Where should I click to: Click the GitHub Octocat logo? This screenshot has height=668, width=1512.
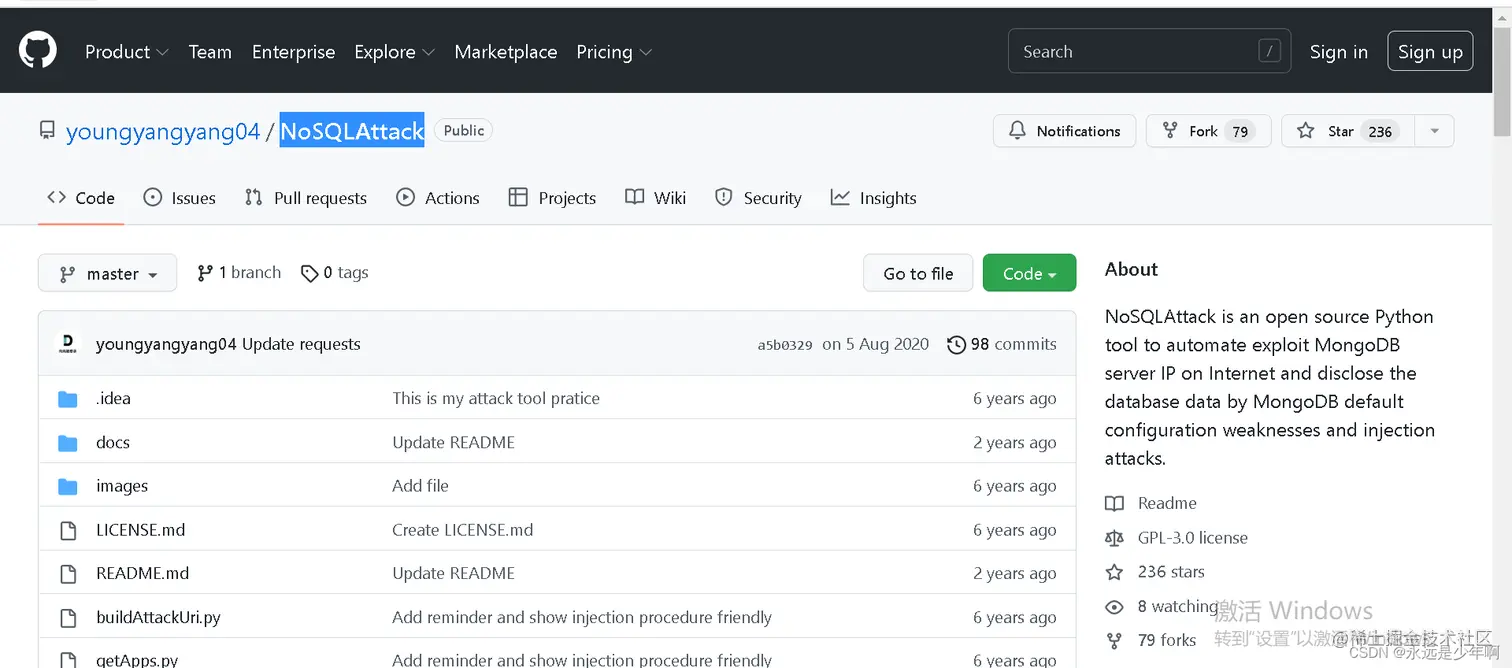(x=38, y=51)
